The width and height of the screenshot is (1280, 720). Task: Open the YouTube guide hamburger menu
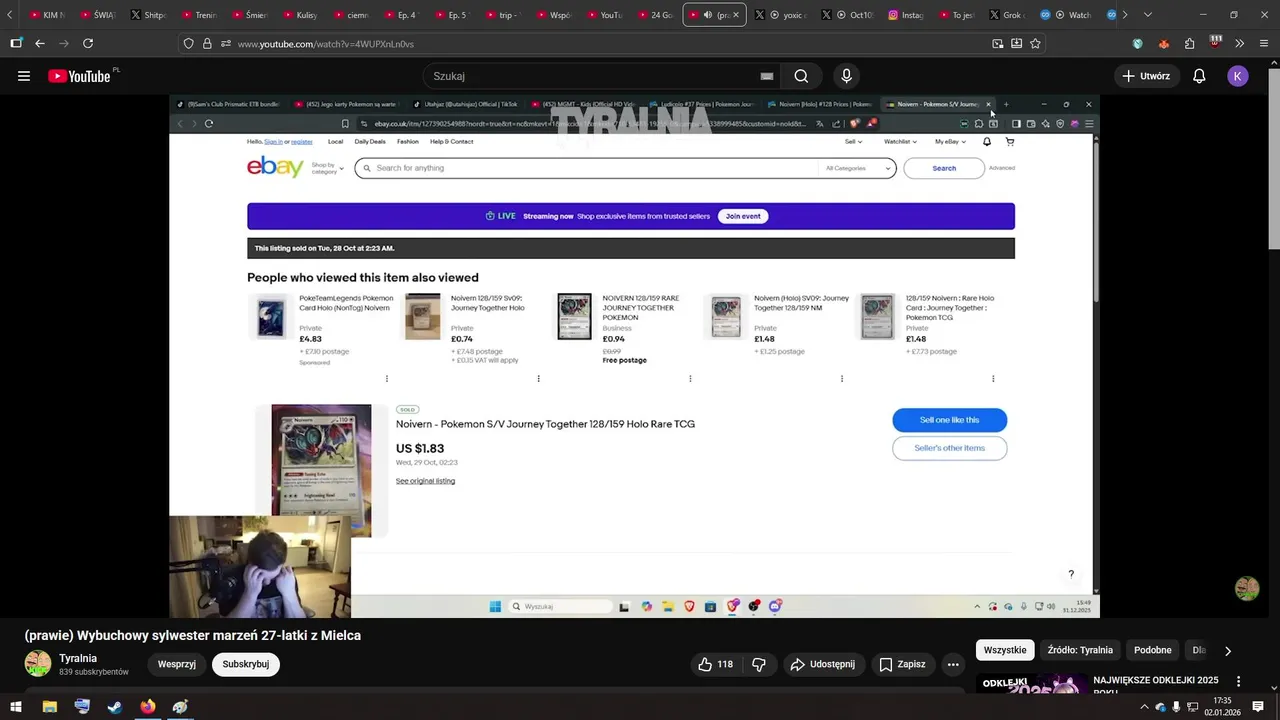pyautogui.click(x=24, y=76)
